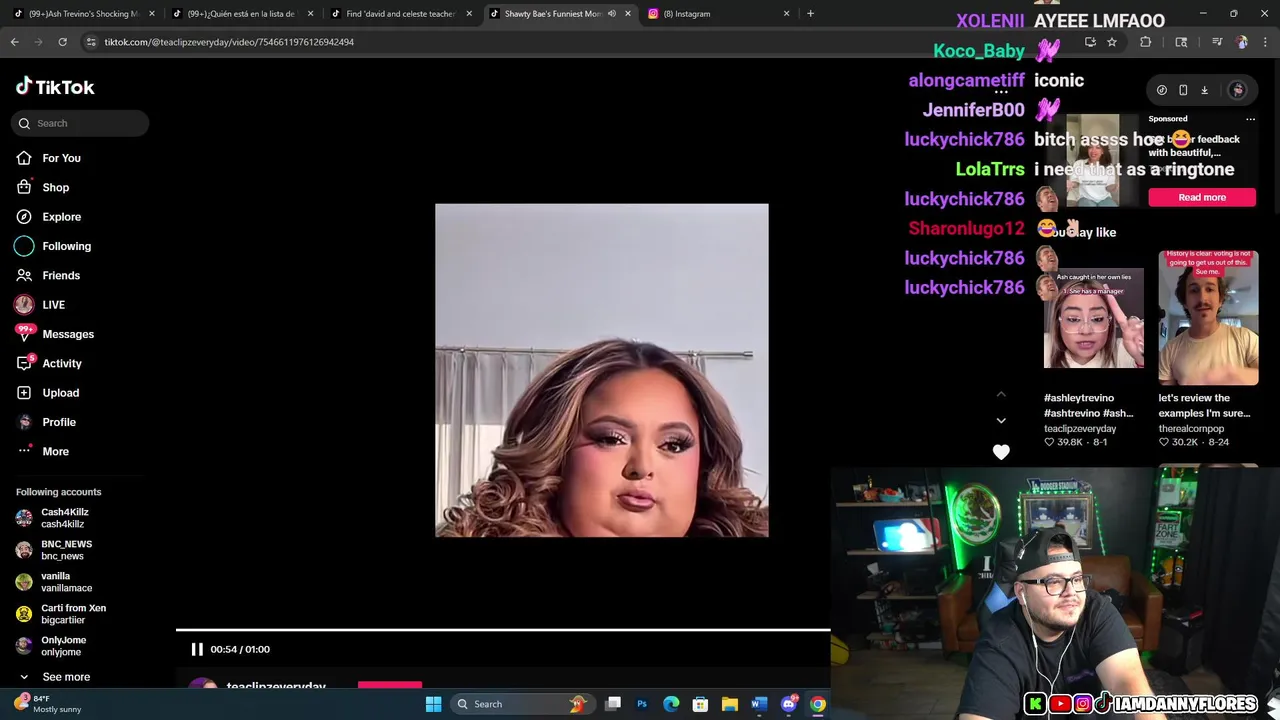This screenshot has height=720, width=1280.
Task: Open the media controls icon in Chrome
Action: pos(1217,42)
